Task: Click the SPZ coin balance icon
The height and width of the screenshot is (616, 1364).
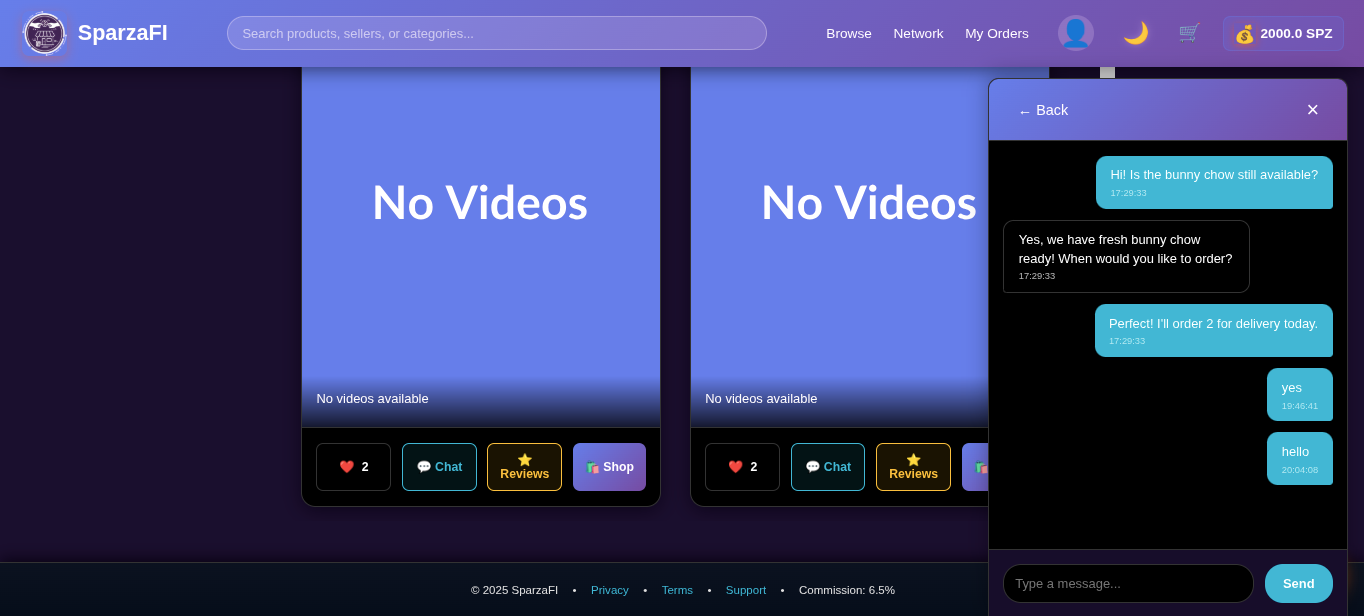Action: coord(1244,33)
